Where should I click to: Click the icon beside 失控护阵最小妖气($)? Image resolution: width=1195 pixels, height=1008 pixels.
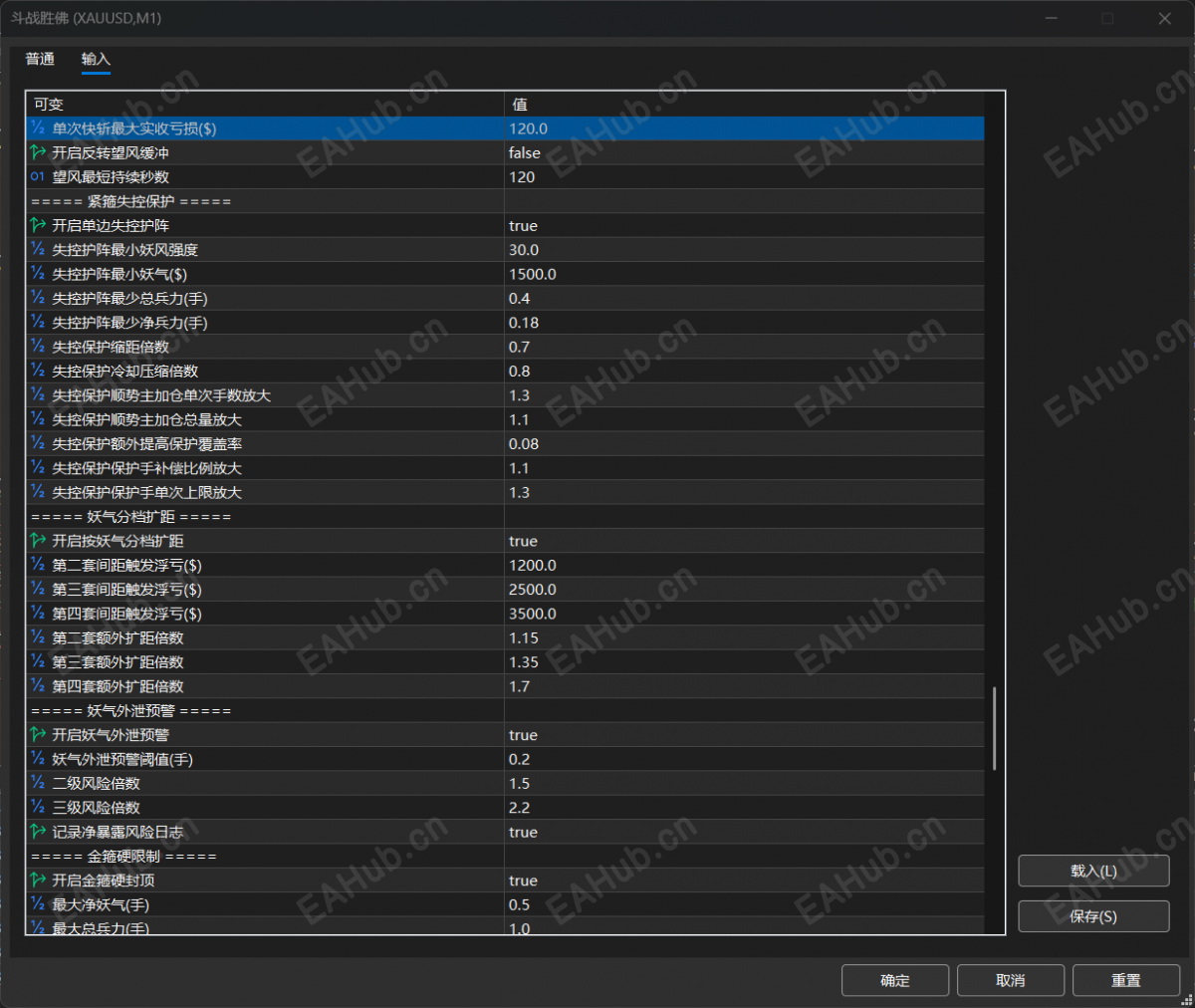pos(38,274)
